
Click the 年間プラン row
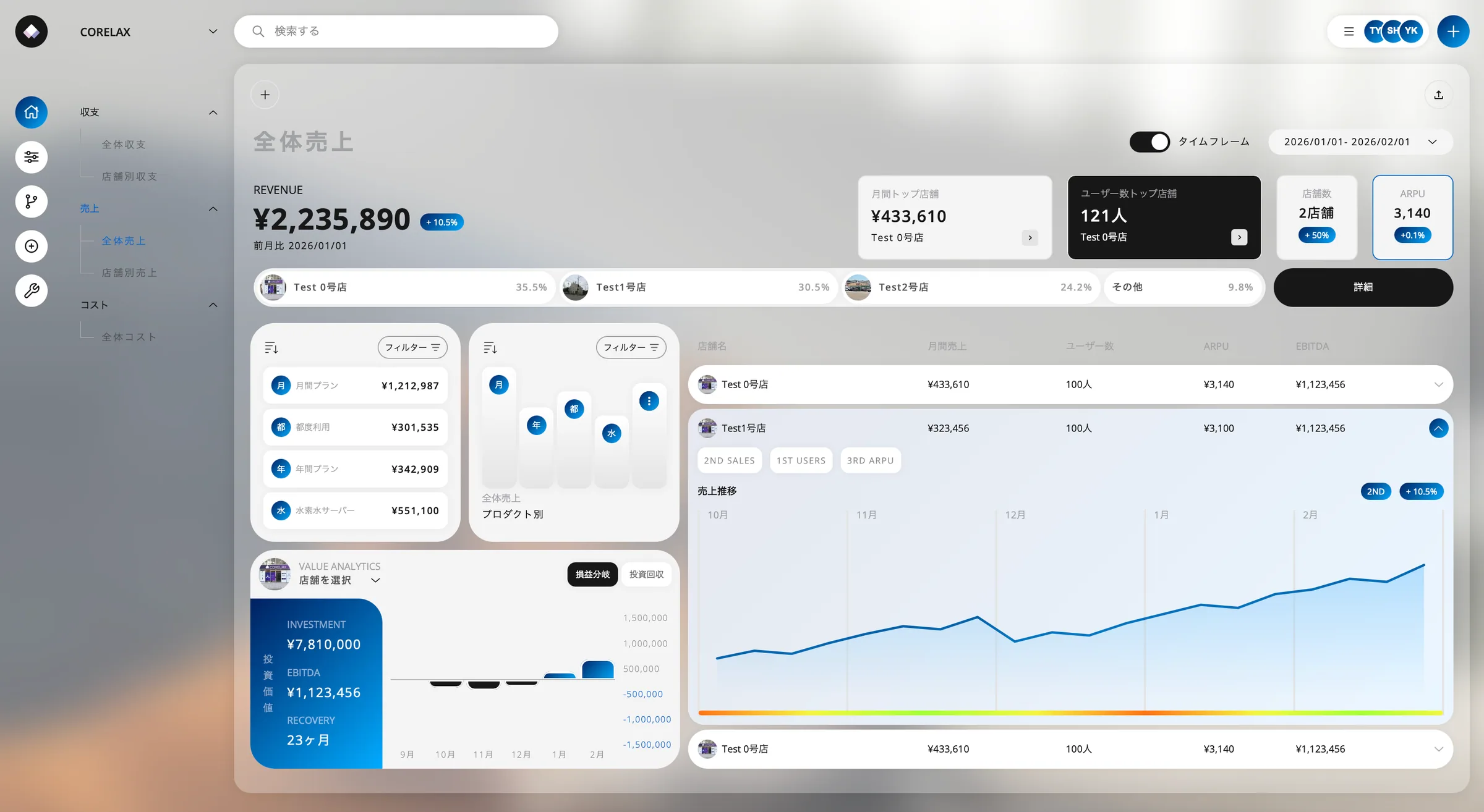pos(356,469)
